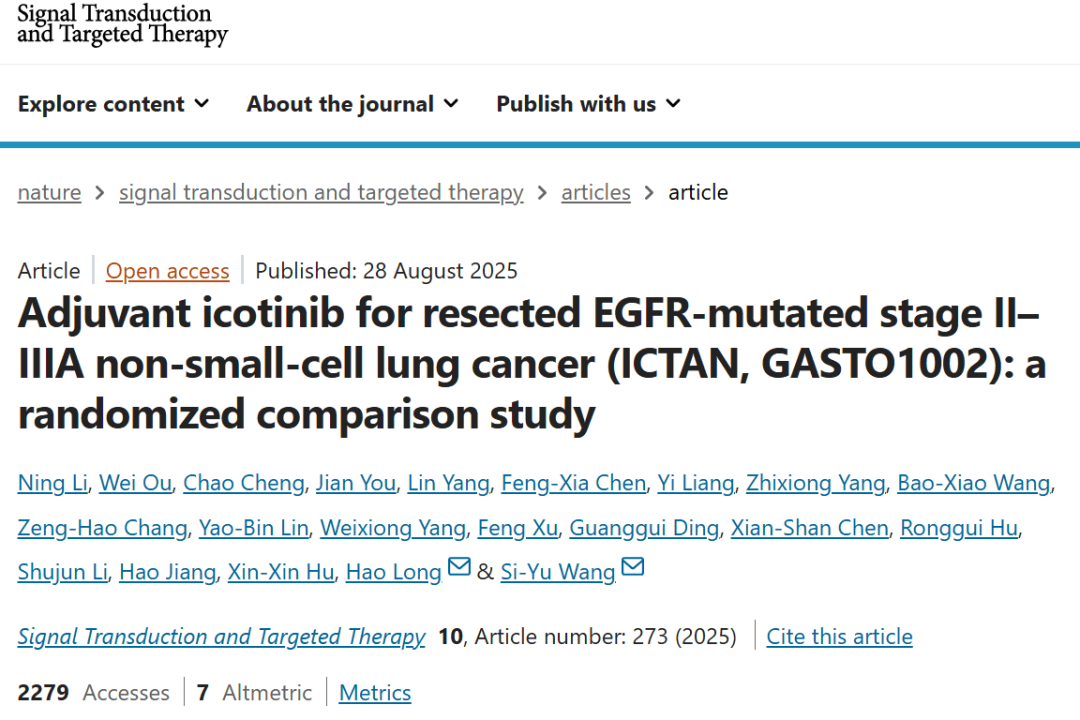Select author Wei Ou's link

[134, 484]
